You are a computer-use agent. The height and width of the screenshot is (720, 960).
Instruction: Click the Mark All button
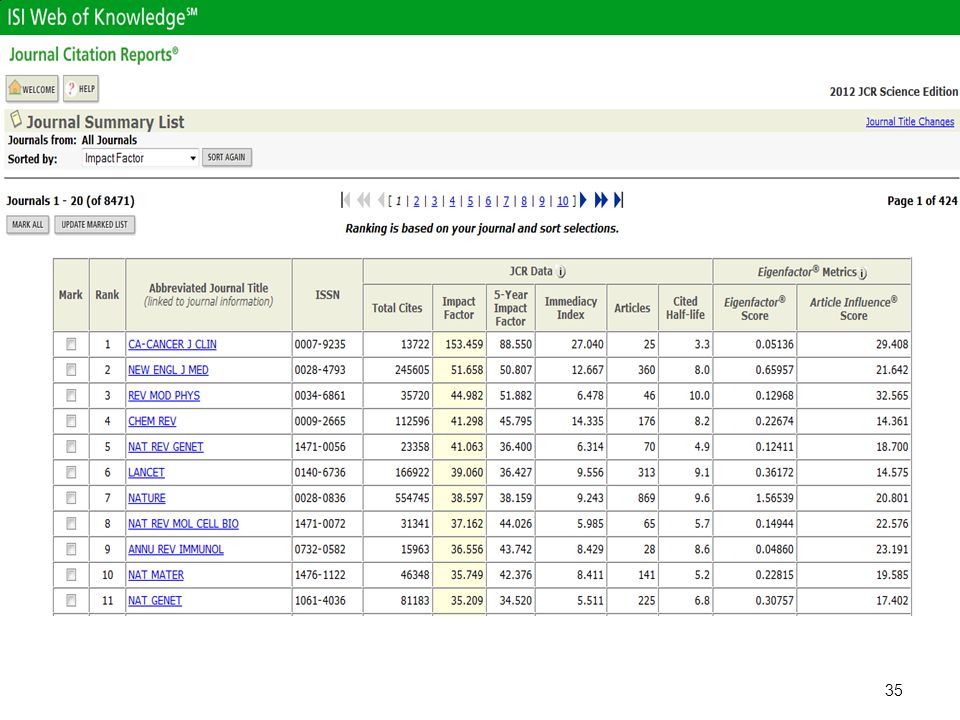click(x=28, y=225)
